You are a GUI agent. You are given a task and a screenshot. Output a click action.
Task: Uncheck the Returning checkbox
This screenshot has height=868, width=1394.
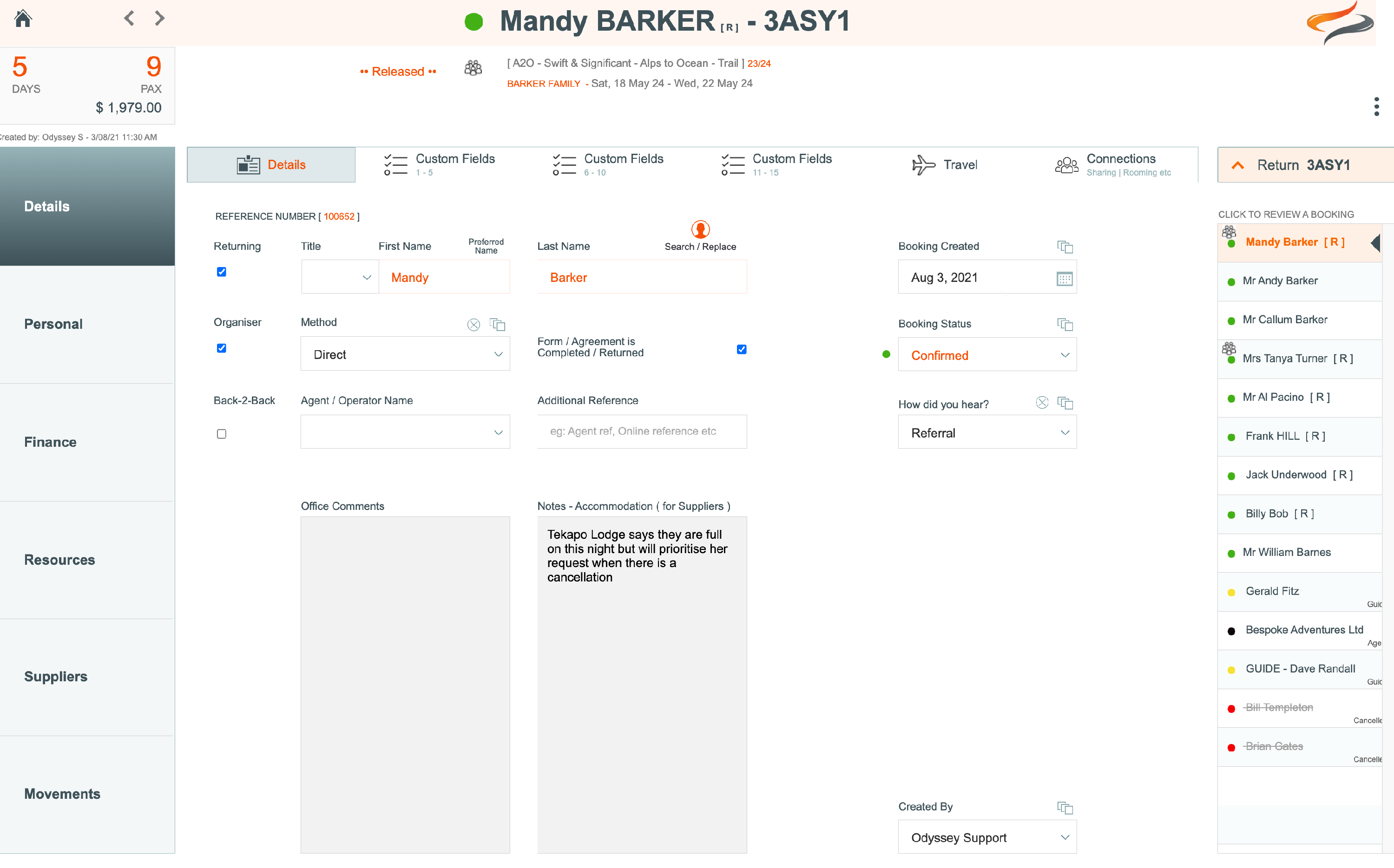tap(221, 272)
